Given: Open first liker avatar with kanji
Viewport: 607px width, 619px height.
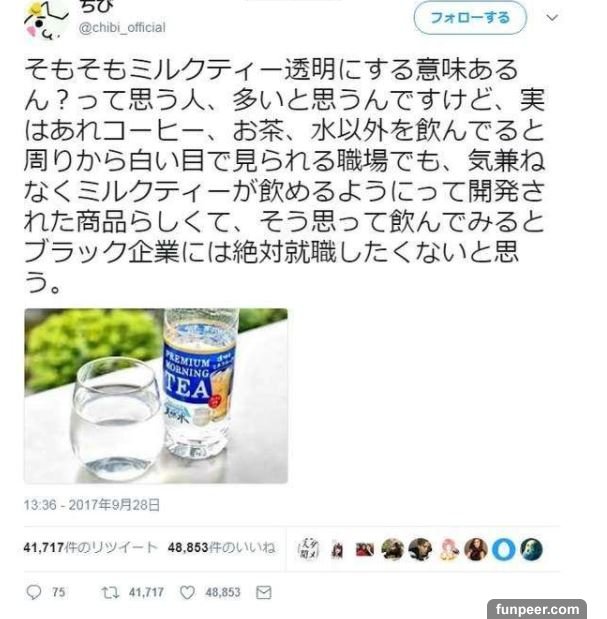Looking at the screenshot, I should (309, 550).
